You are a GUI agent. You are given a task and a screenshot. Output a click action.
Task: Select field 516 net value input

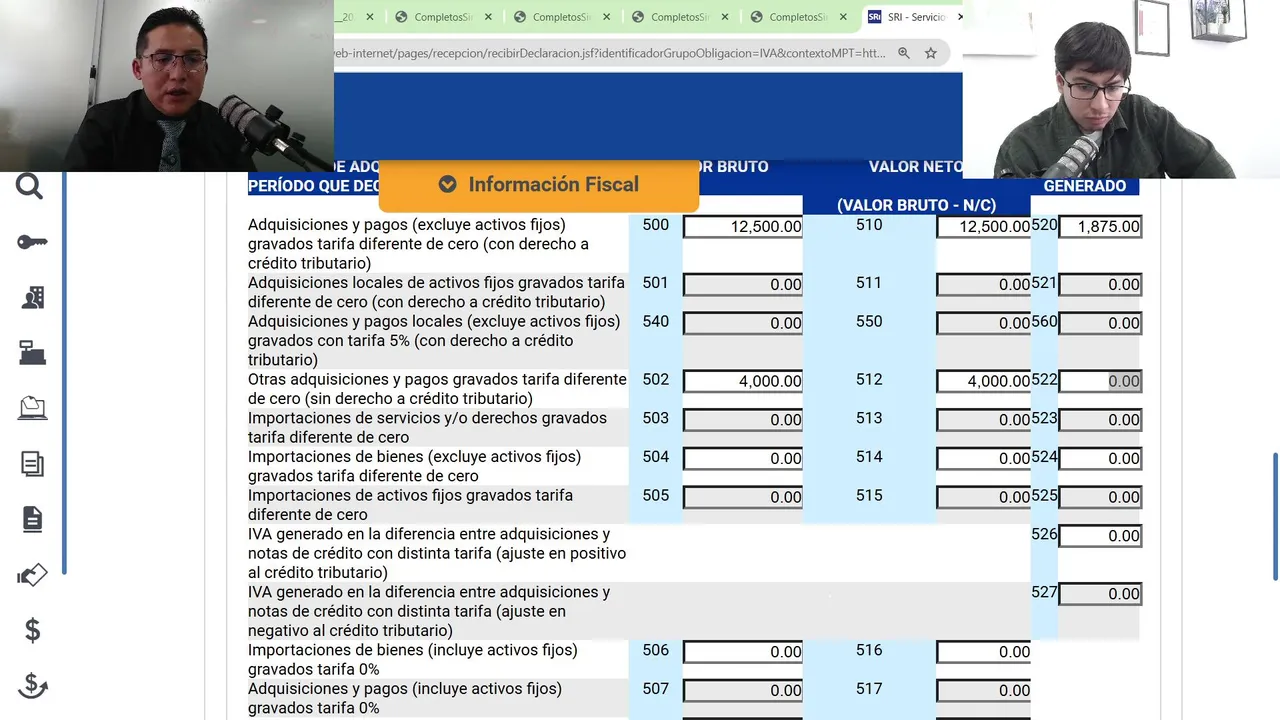click(x=984, y=652)
